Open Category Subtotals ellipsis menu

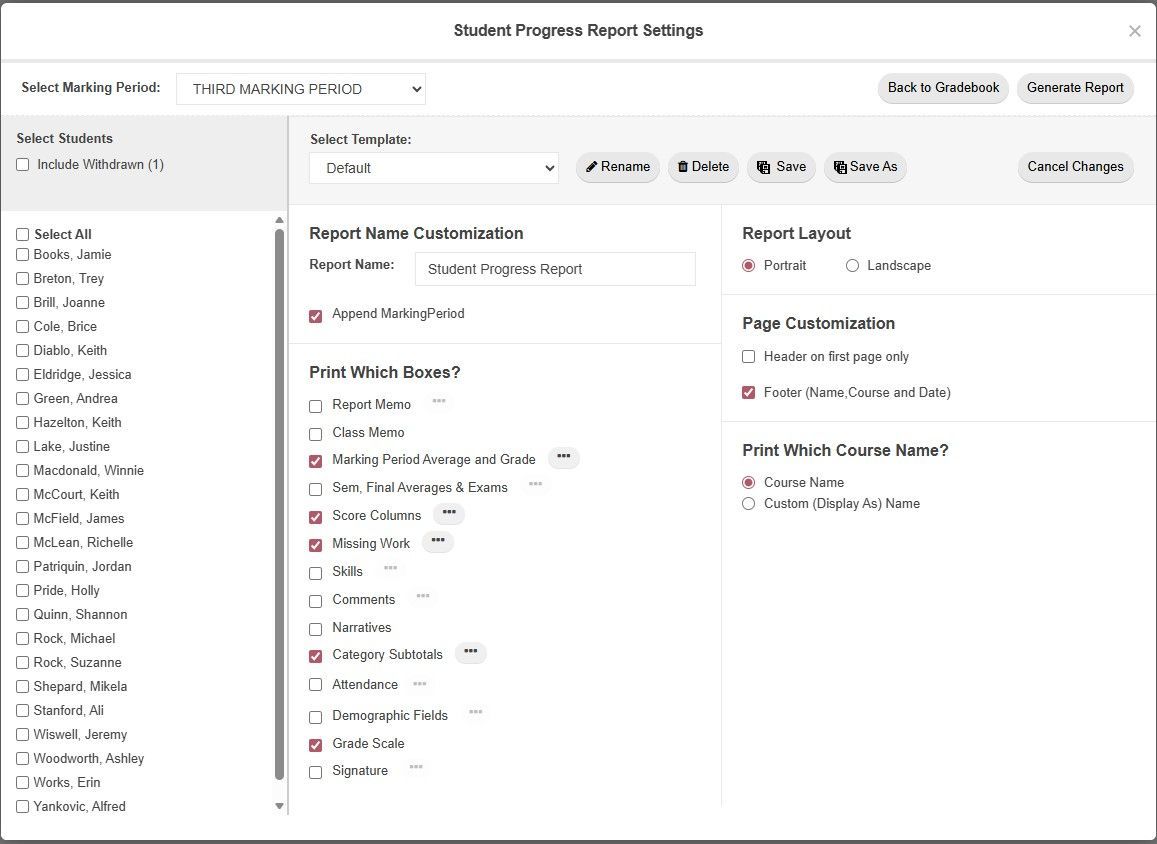[x=470, y=652]
